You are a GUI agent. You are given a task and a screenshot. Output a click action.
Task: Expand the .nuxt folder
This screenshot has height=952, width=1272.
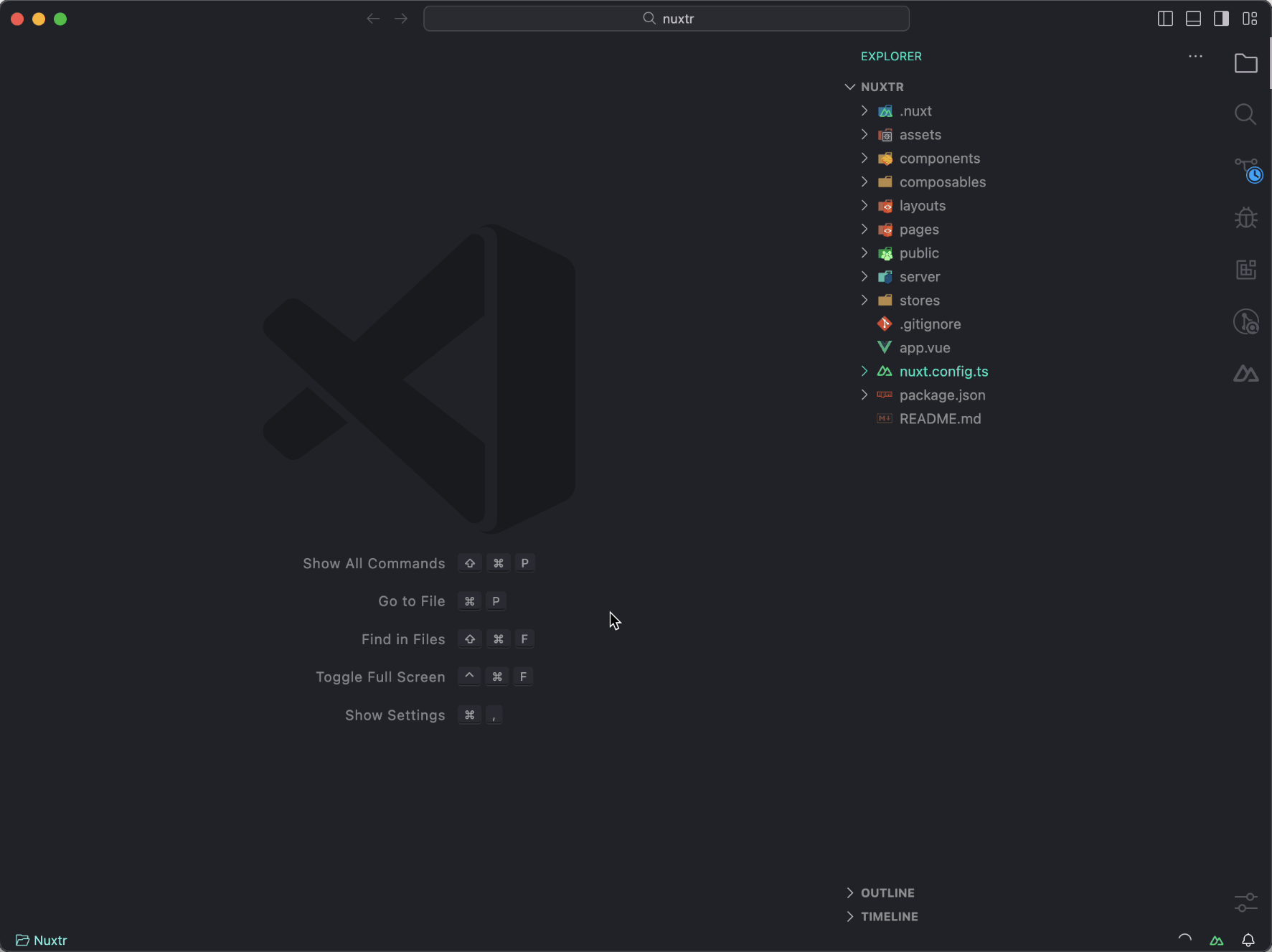(865, 111)
